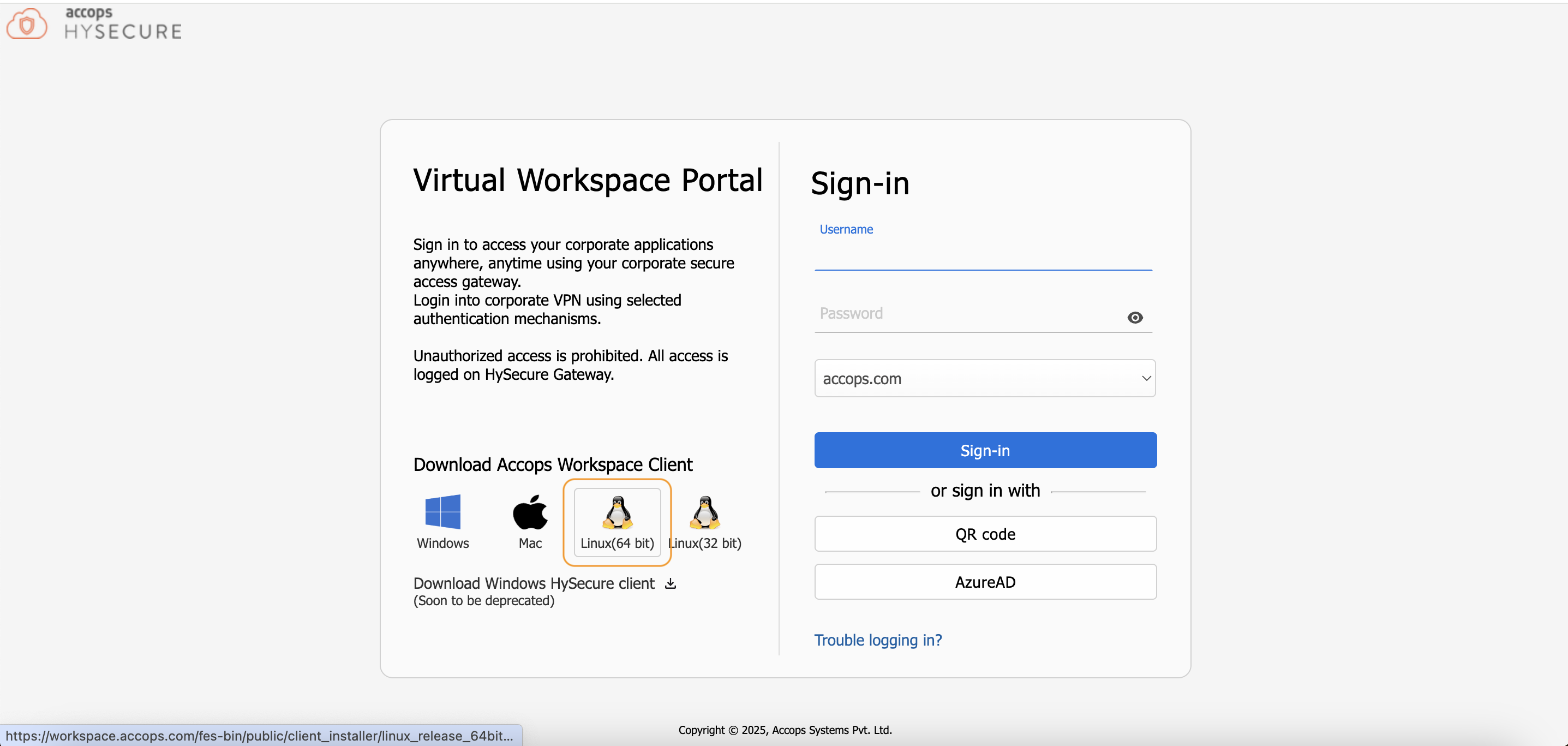Click the HYSECURE brand text
The image size is (1568, 746).
tap(123, 32)
